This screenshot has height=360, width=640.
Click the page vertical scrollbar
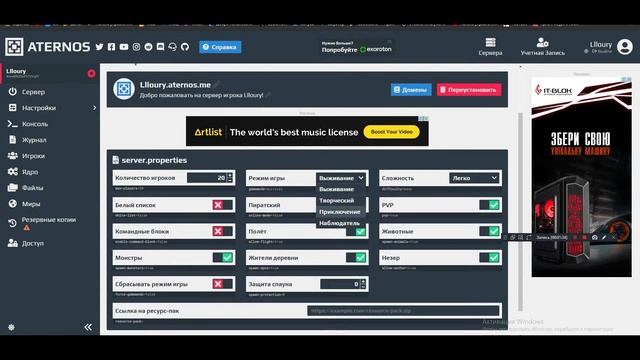point(520,211)
